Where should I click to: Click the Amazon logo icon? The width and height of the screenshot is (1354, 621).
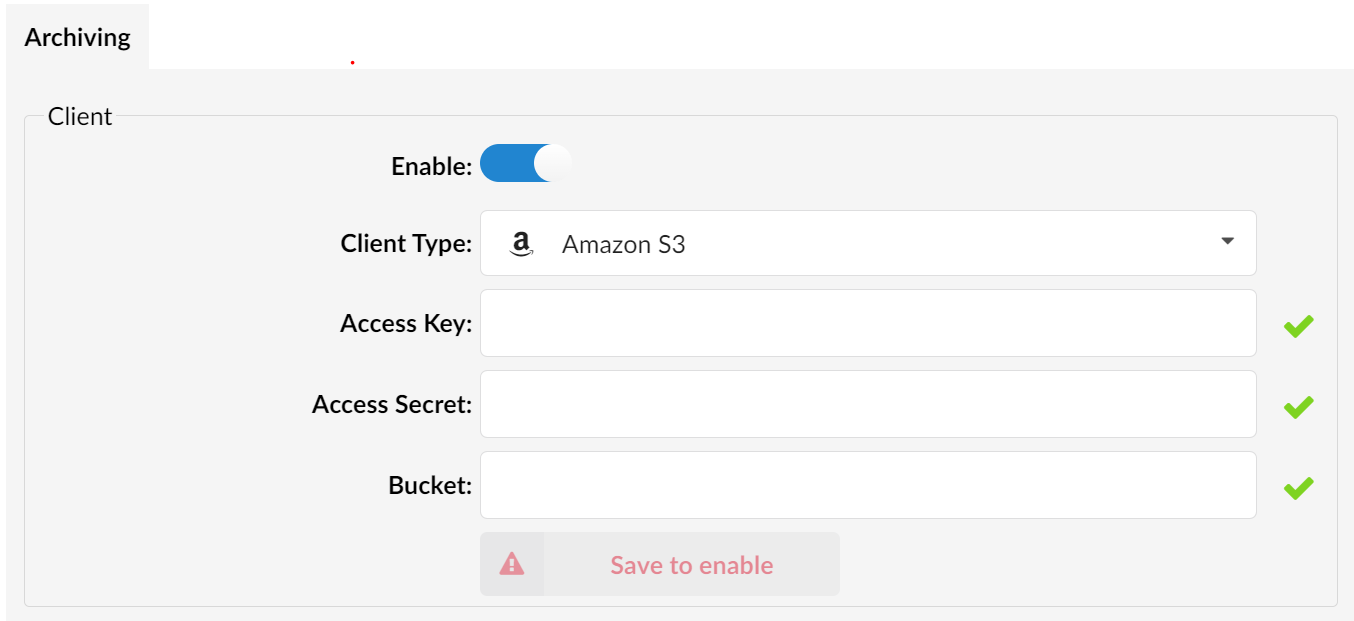pyautogui.click(x=520, y=244)
